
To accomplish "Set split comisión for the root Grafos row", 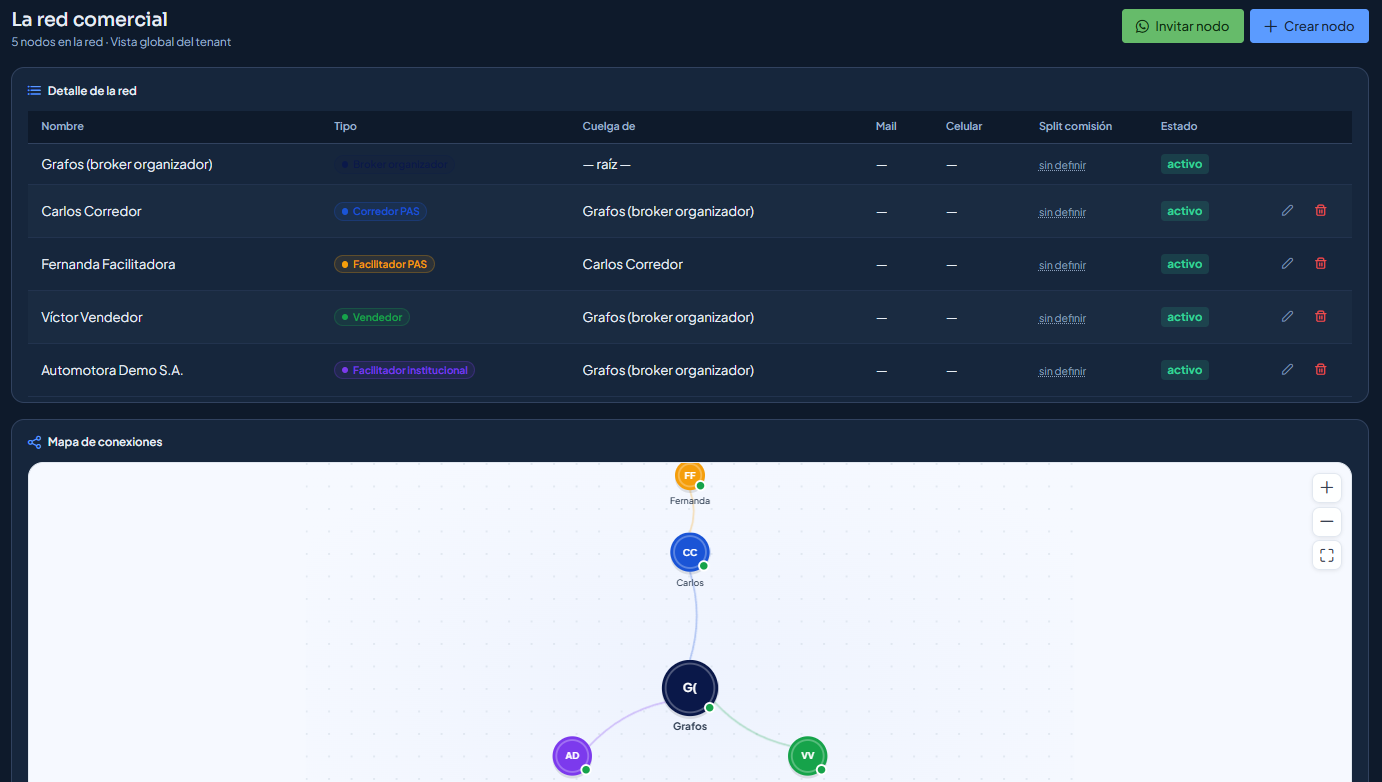I will coord(1062,165).
